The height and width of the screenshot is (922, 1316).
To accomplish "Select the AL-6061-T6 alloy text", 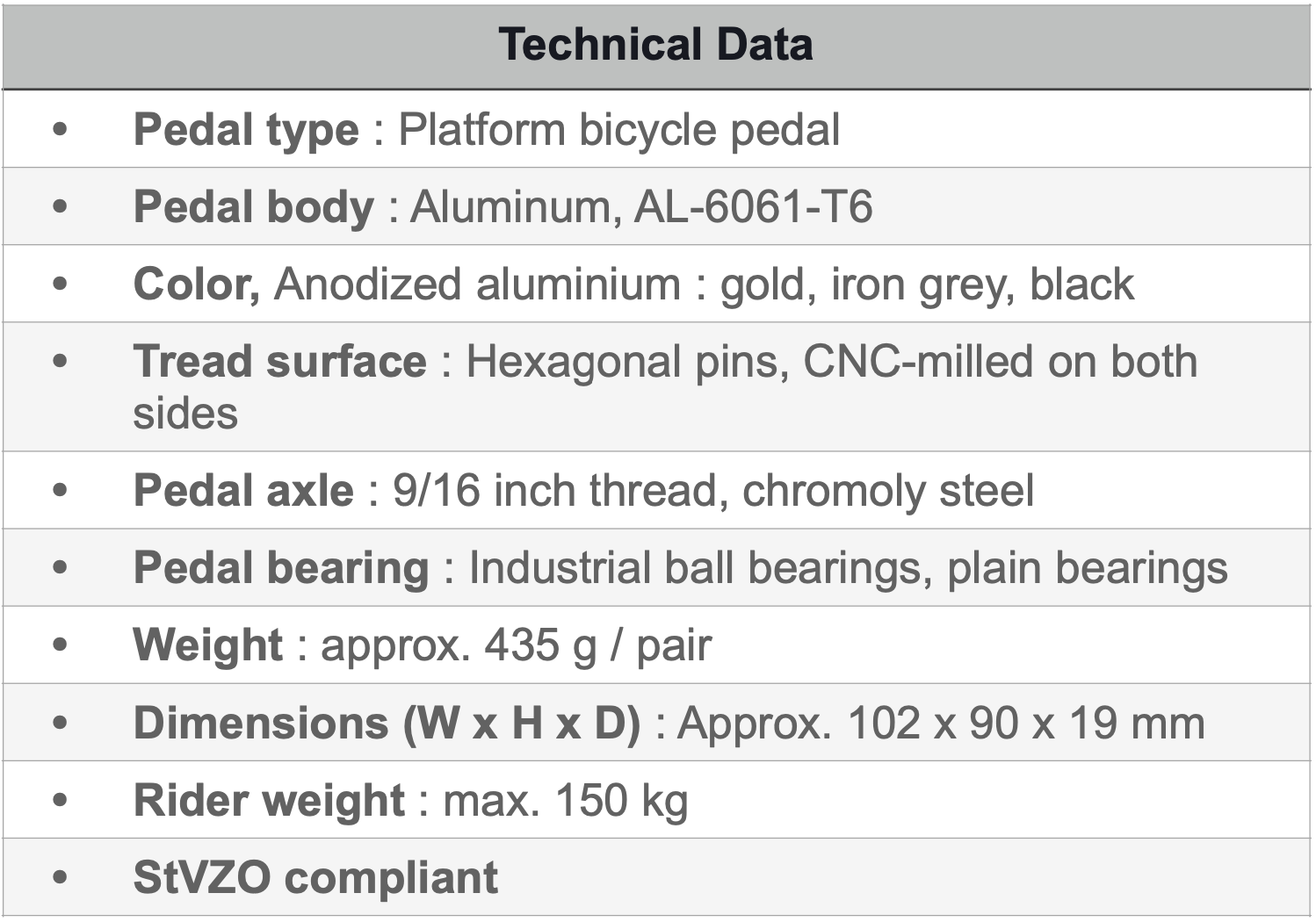I will [753, 207].
